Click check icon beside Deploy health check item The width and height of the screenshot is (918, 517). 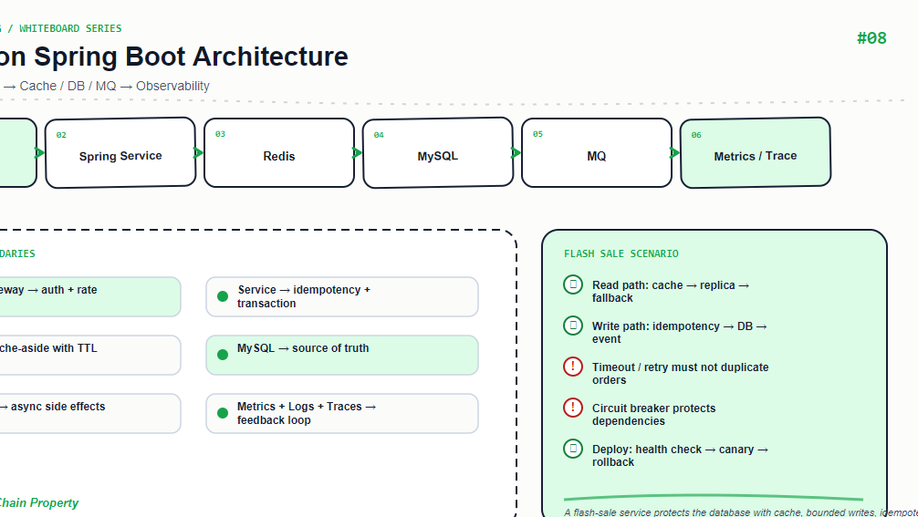pyautogui.click(x=573, y=448)
